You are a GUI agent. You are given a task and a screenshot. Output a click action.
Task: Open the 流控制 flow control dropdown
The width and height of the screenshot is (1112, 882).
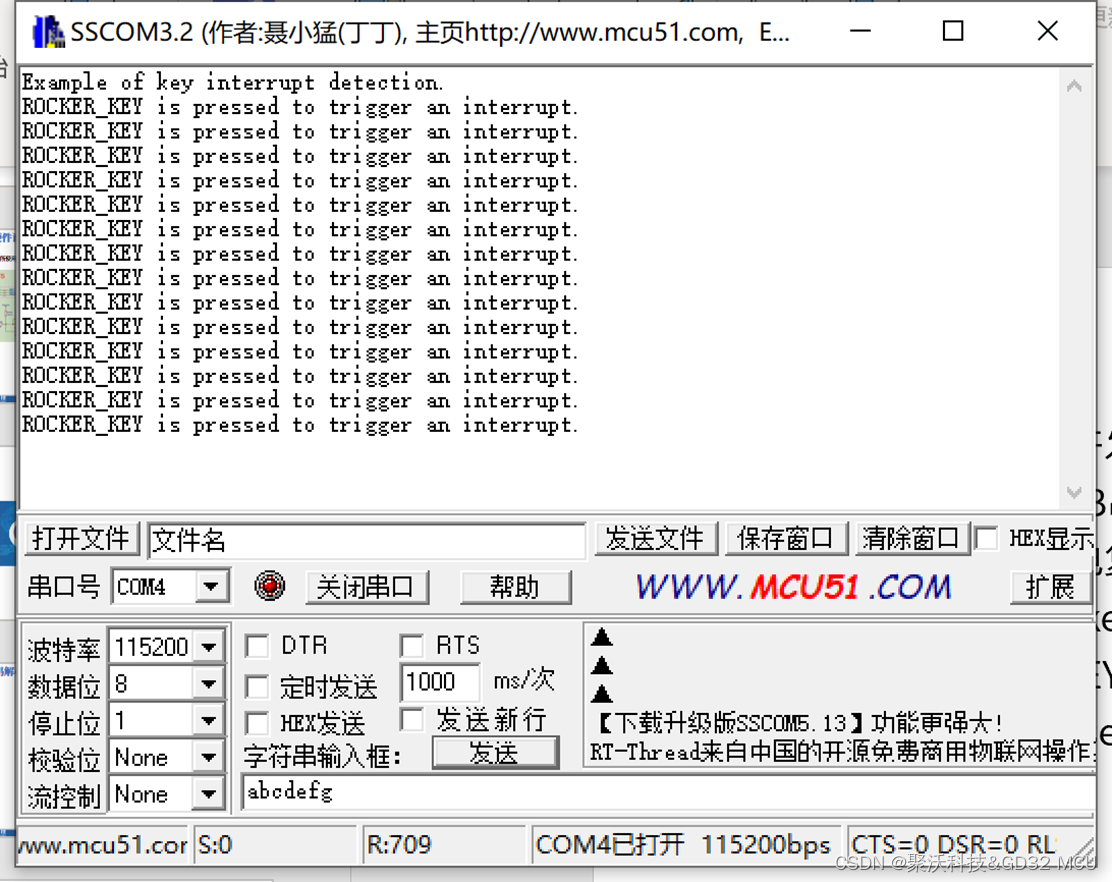(208, 794)
